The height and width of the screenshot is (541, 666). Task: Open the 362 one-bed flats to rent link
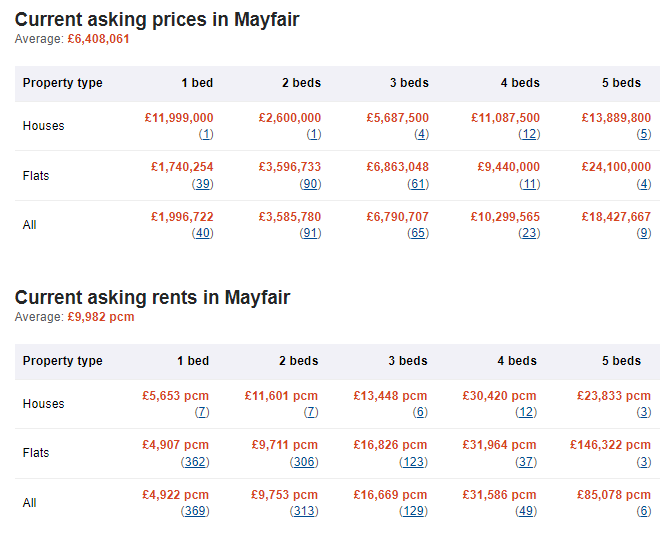pyautogui.click(x=195, y=462)
